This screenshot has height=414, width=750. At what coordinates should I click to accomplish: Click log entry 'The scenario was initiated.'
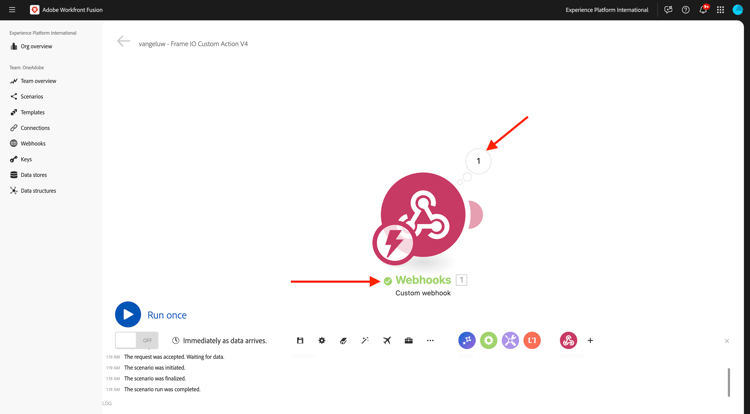point(154,368)
